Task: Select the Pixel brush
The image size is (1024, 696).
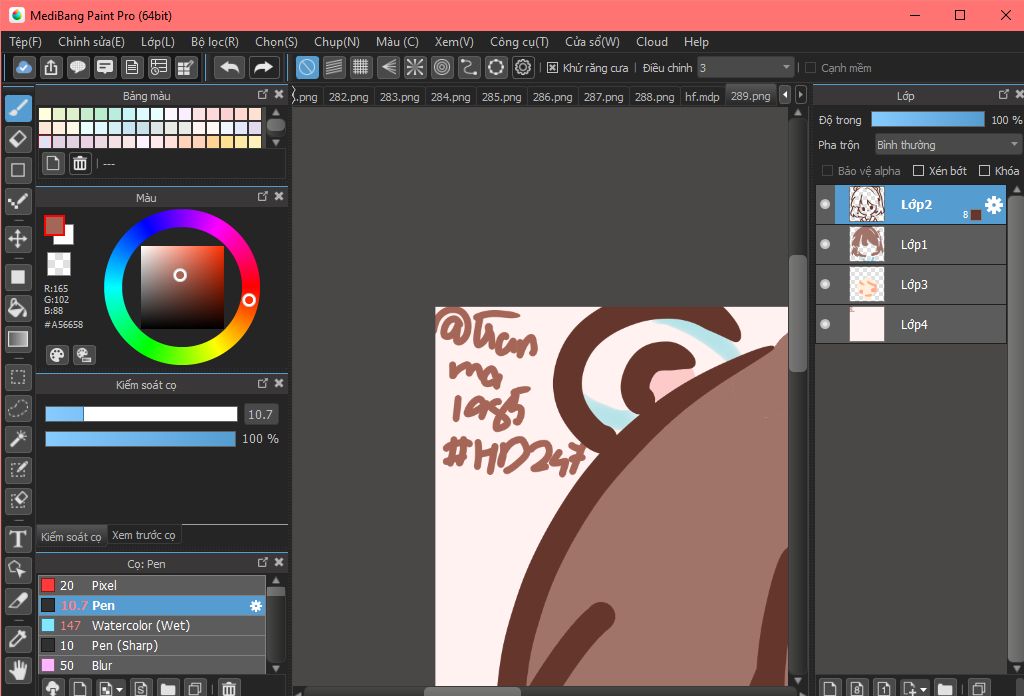Action: tap(152, 585)
